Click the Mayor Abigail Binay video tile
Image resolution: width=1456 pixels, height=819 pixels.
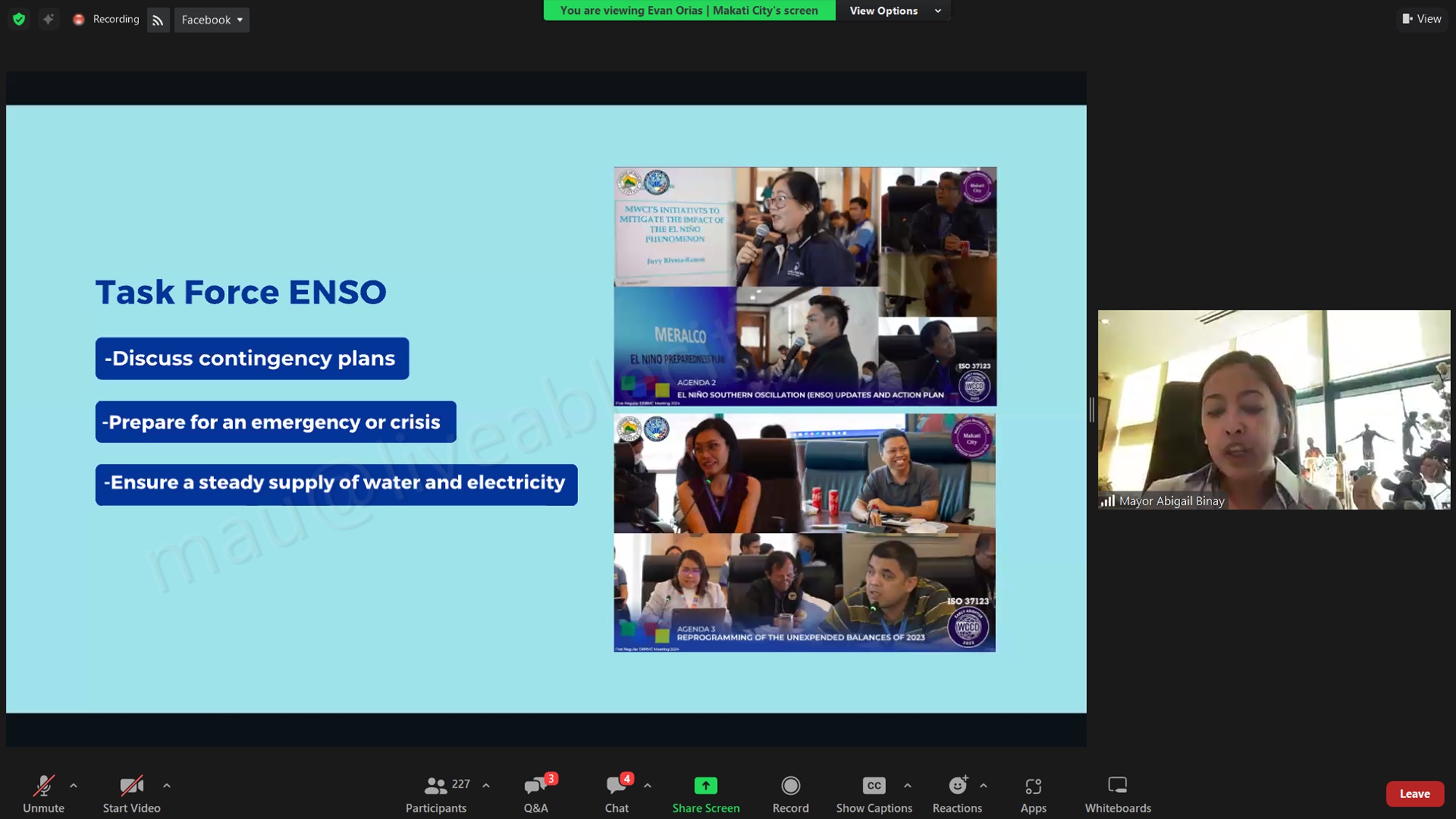(x=1274, y=410)
